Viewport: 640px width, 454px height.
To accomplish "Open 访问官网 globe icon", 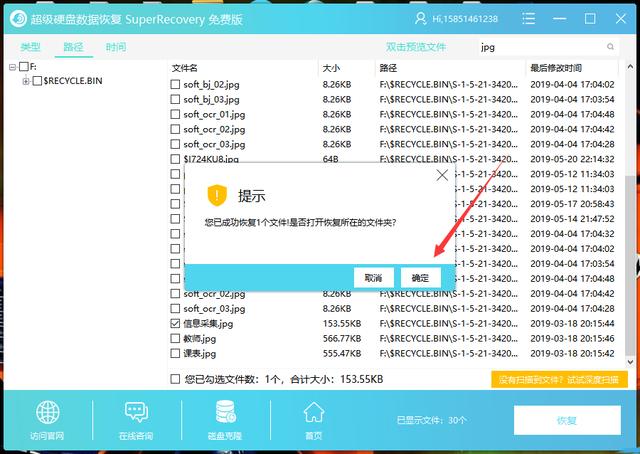I will [x=47, y=412].
